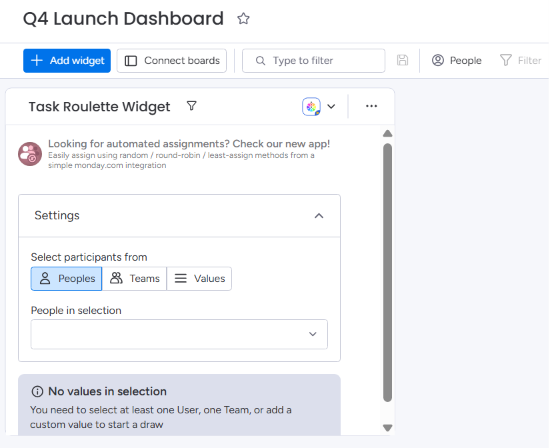This screenshot has width=549, height=448.
Task: Select Peoples as participant source
Action: [x=67, y=279]
